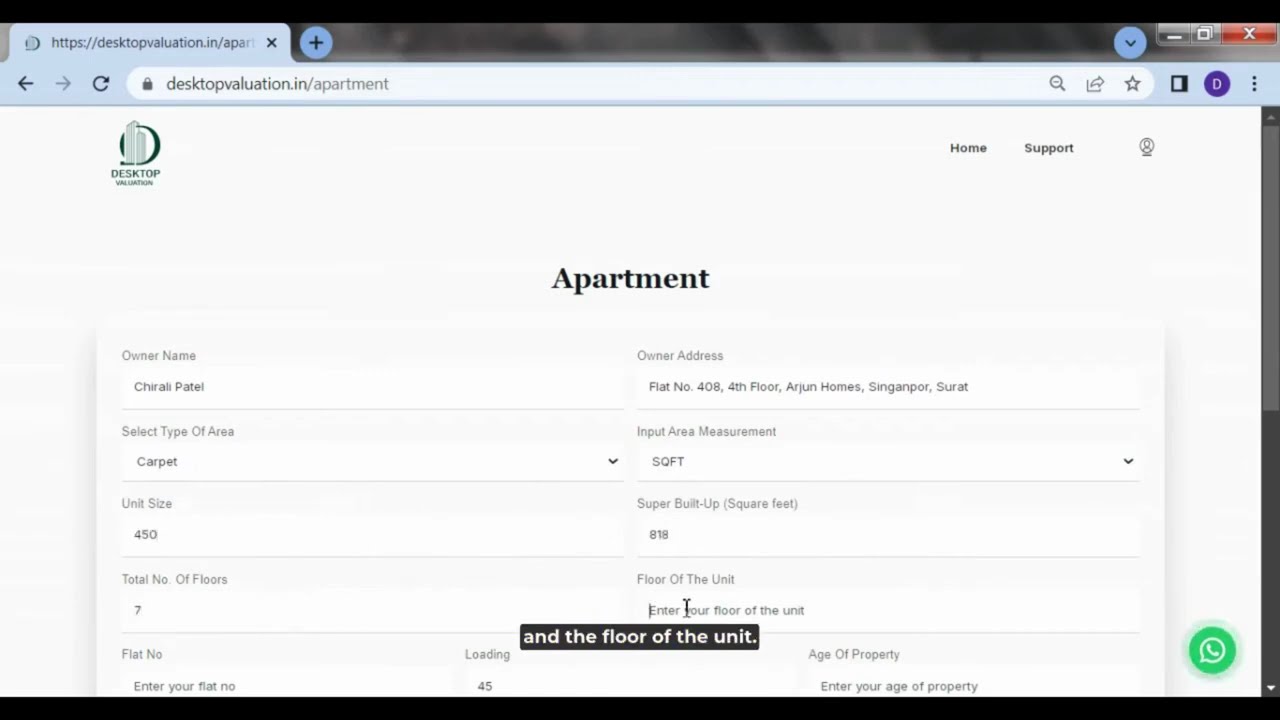Click the Desktop Valuation logo
This screenshot has width=1280, height=720.
136,153
